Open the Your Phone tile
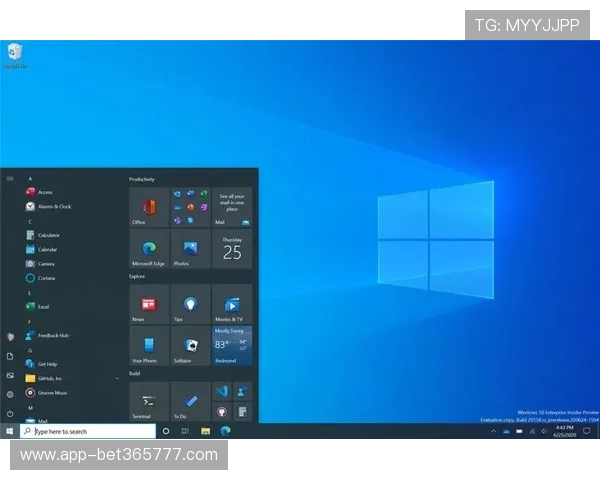The width and height of the screenshot is (600, 480). point(149,345)
